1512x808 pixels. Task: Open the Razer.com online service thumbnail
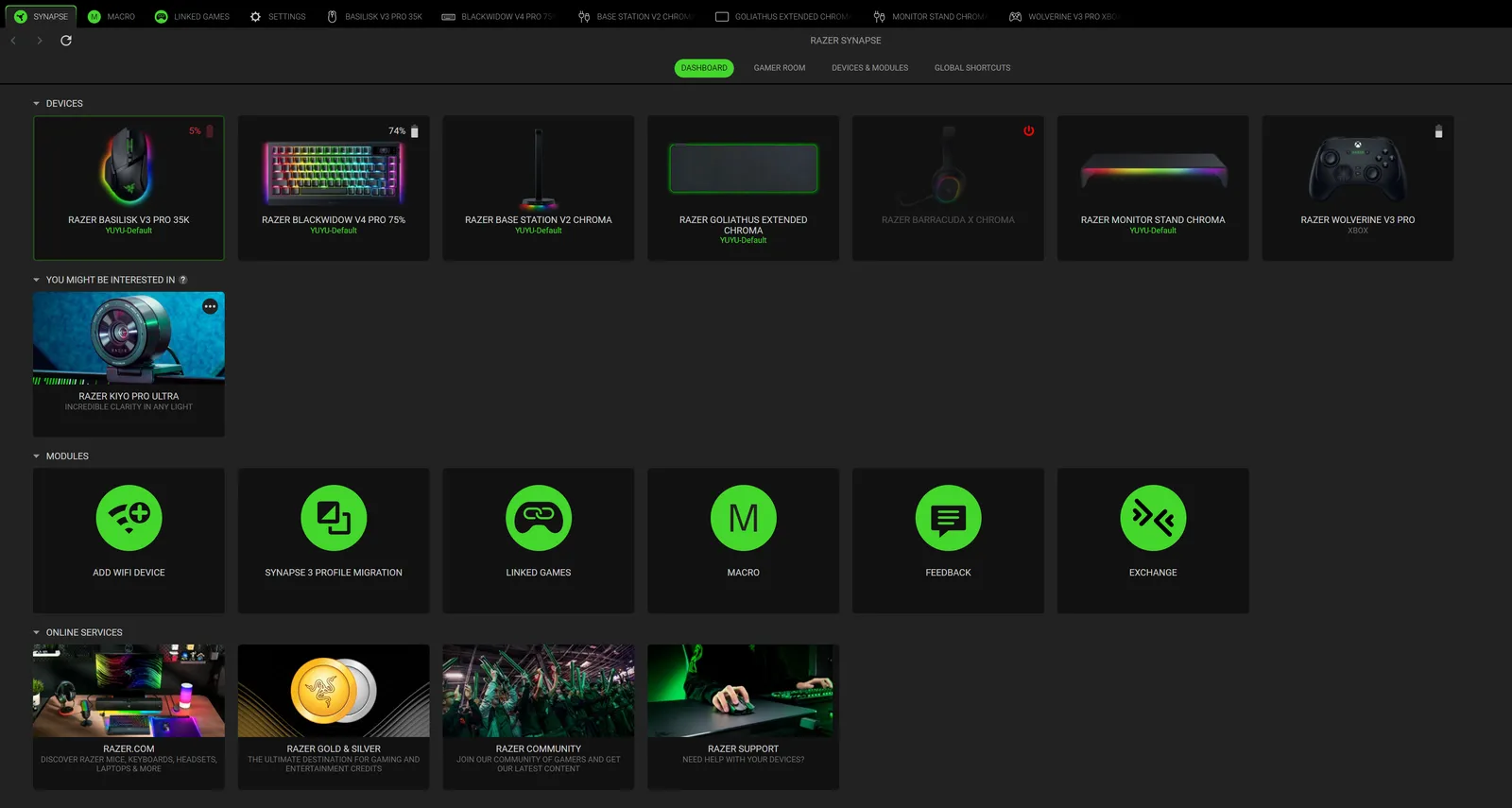coord(129,691)
